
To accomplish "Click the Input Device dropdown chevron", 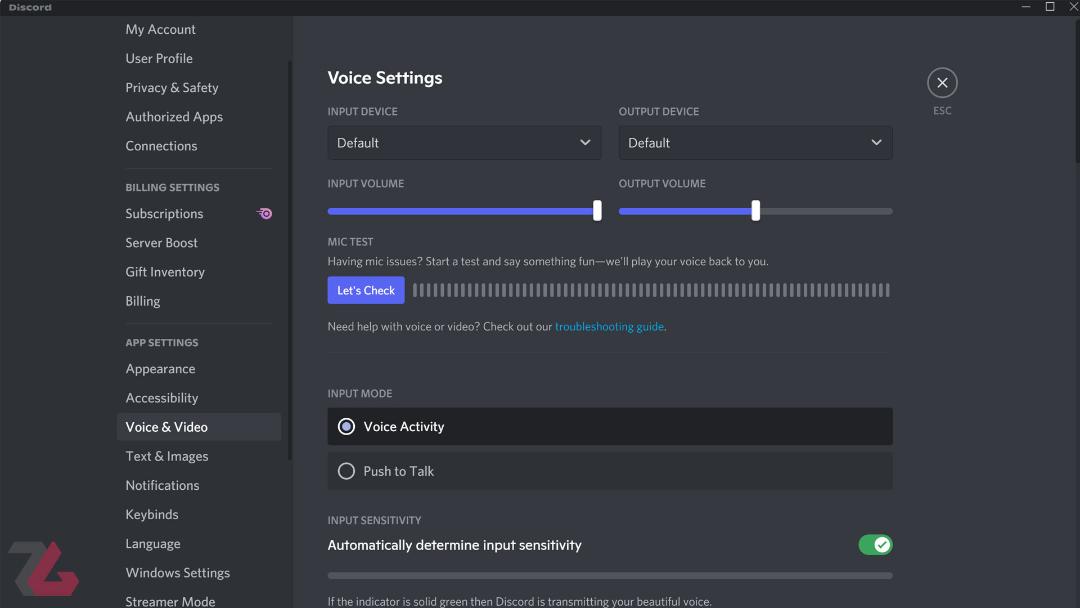I will coord(585,143).
